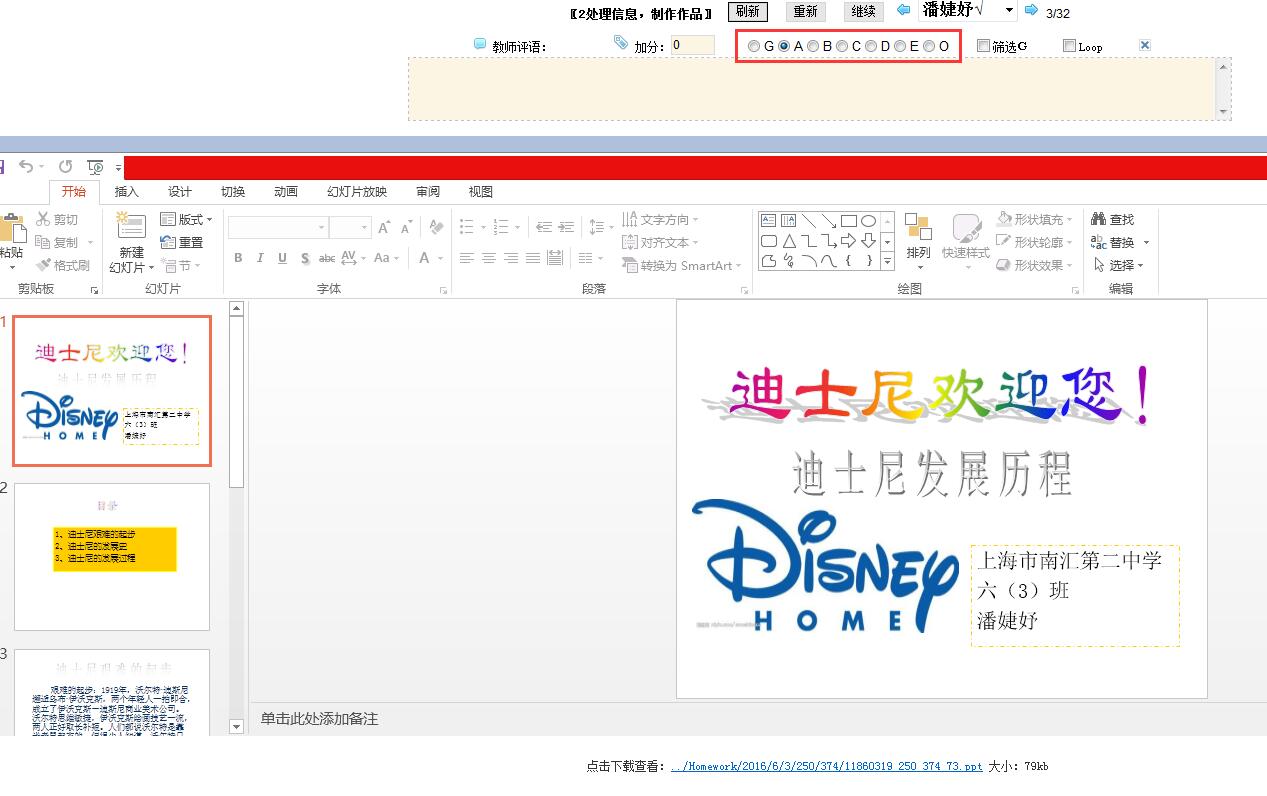Screen dimensions: 1267x796
Task: Open the font size combo box
Action: (350, 228)
